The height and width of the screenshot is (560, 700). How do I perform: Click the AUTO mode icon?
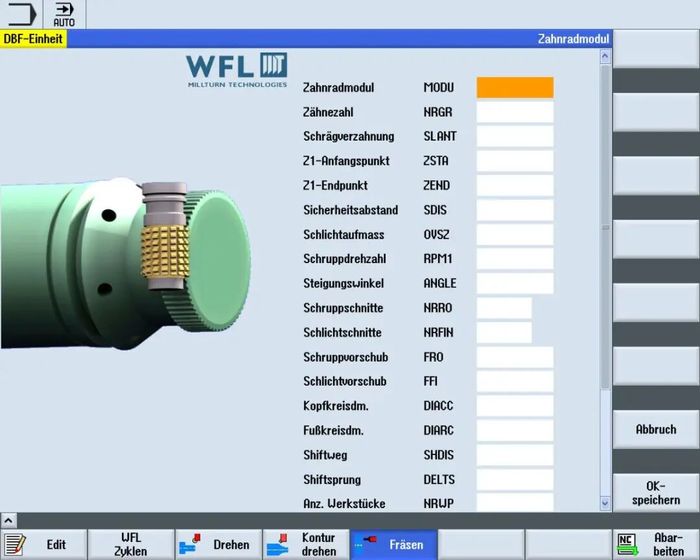64,14
